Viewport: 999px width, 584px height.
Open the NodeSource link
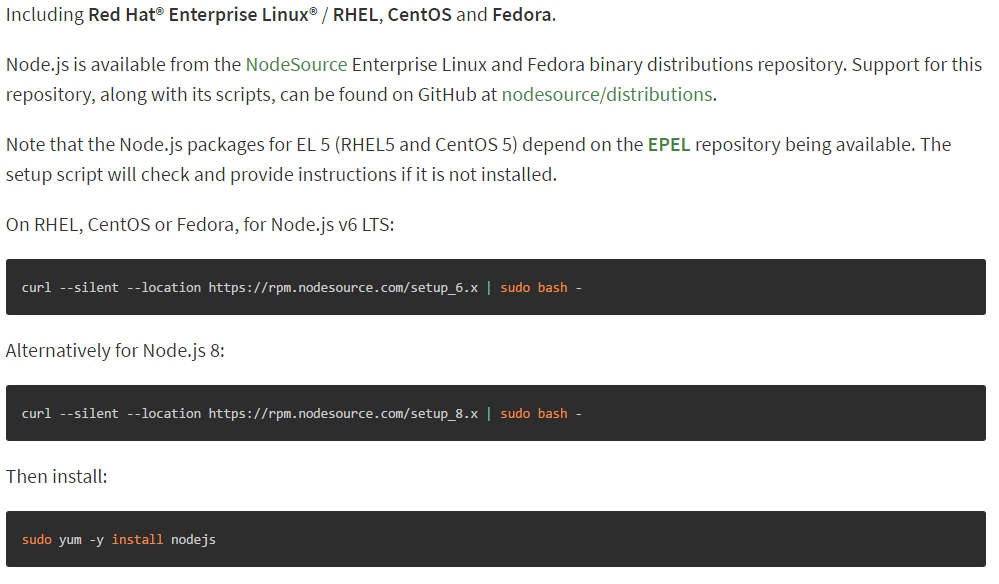[x=296, y=65]
